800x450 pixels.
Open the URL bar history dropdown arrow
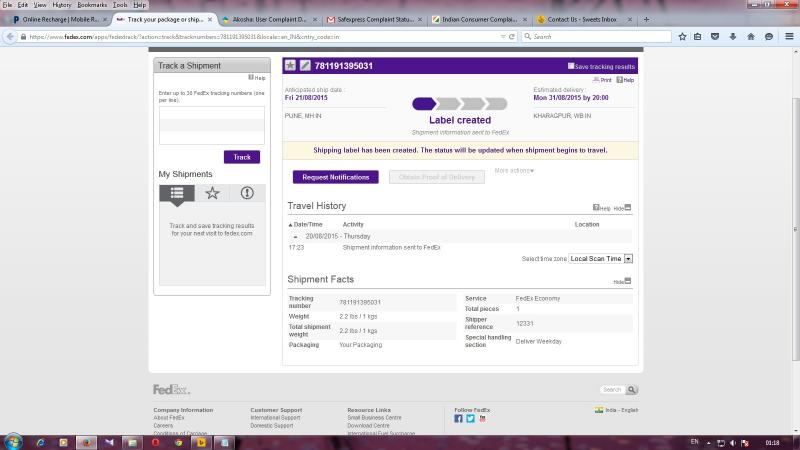[503, 37]
